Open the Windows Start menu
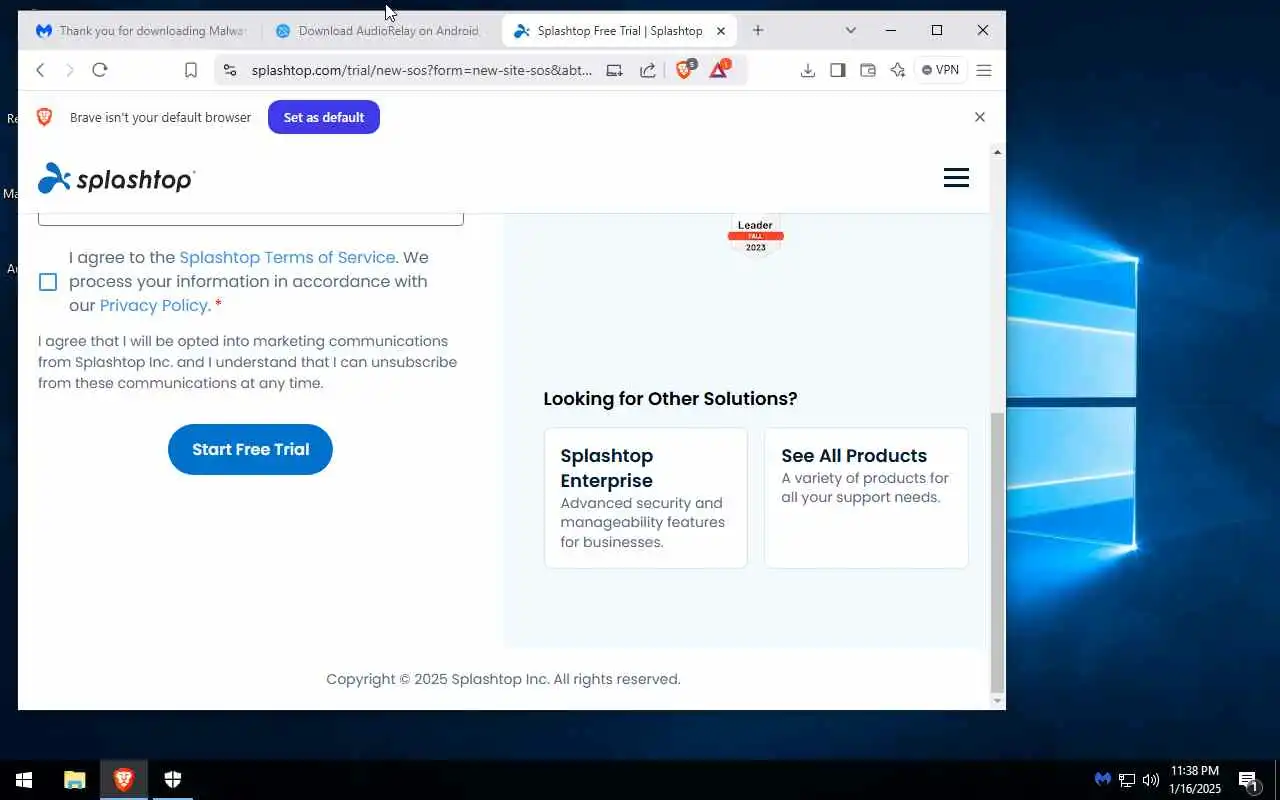This screenshot has height=800, width=1280. [24, 780]
